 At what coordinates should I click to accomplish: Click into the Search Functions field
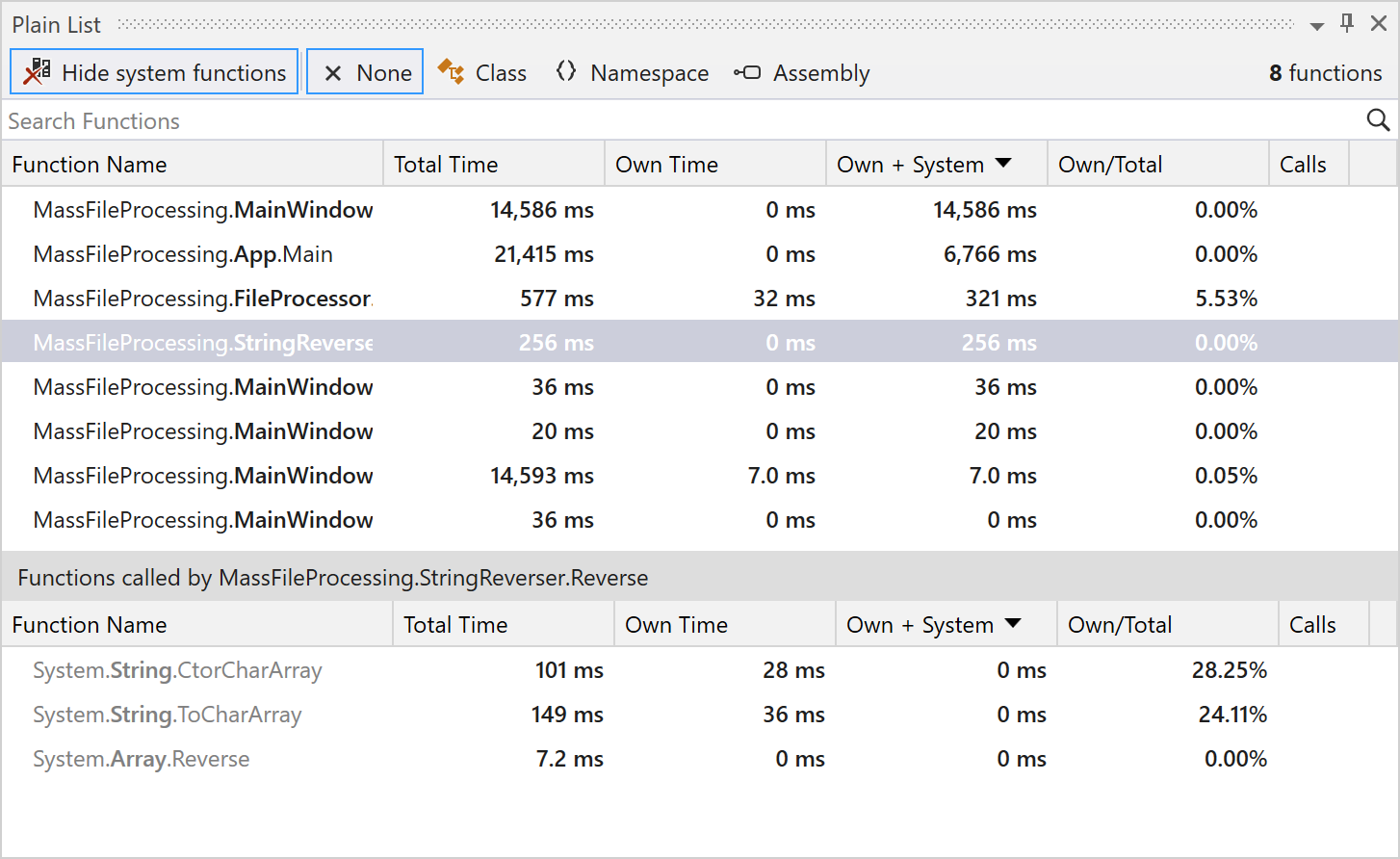click(x=674, y=121)
